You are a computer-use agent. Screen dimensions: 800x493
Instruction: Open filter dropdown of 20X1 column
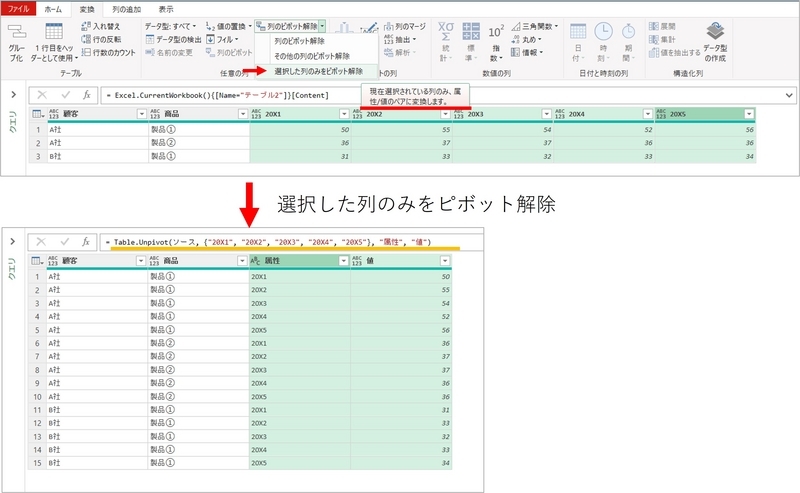pyautogui.click(x=344, y=114)
